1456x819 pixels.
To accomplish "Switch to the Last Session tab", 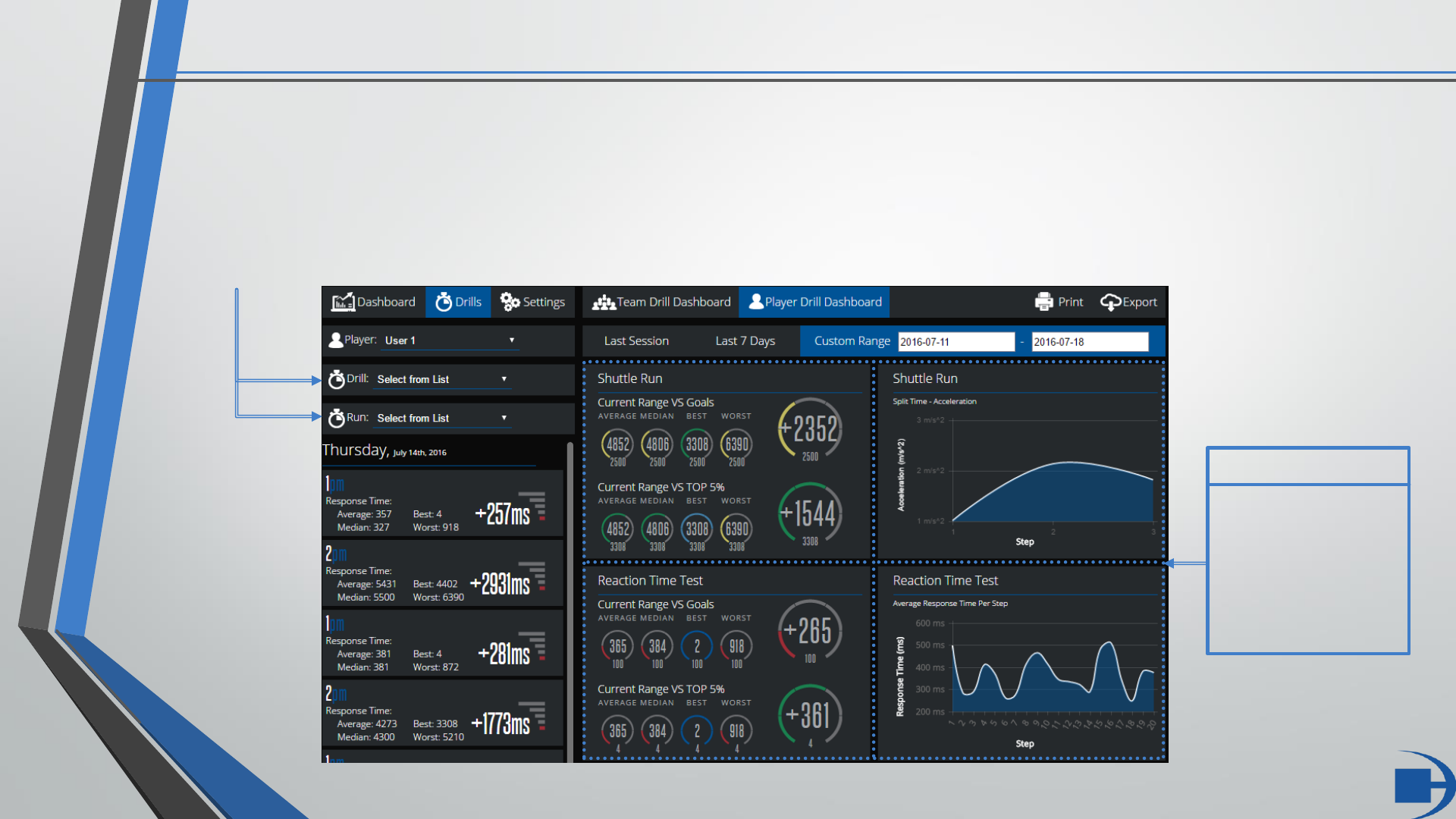I will [636, 341].
